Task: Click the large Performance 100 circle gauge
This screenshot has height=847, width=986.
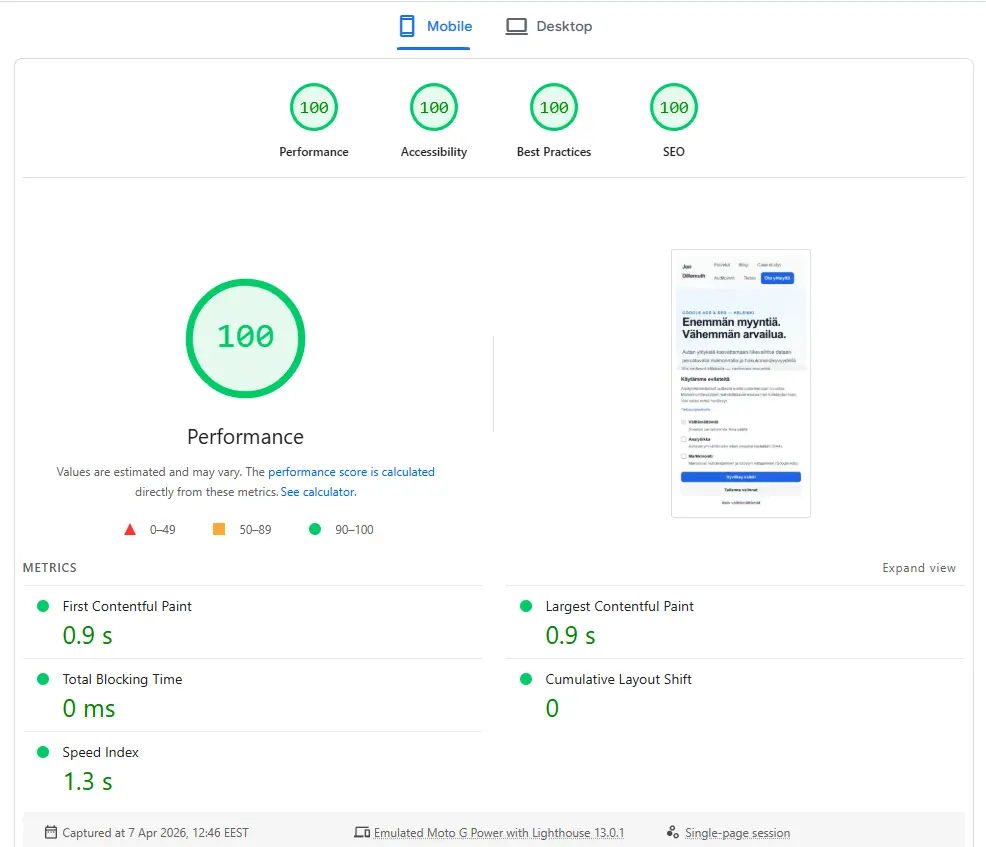Action: pyautogui.click(x=245, y=338)
